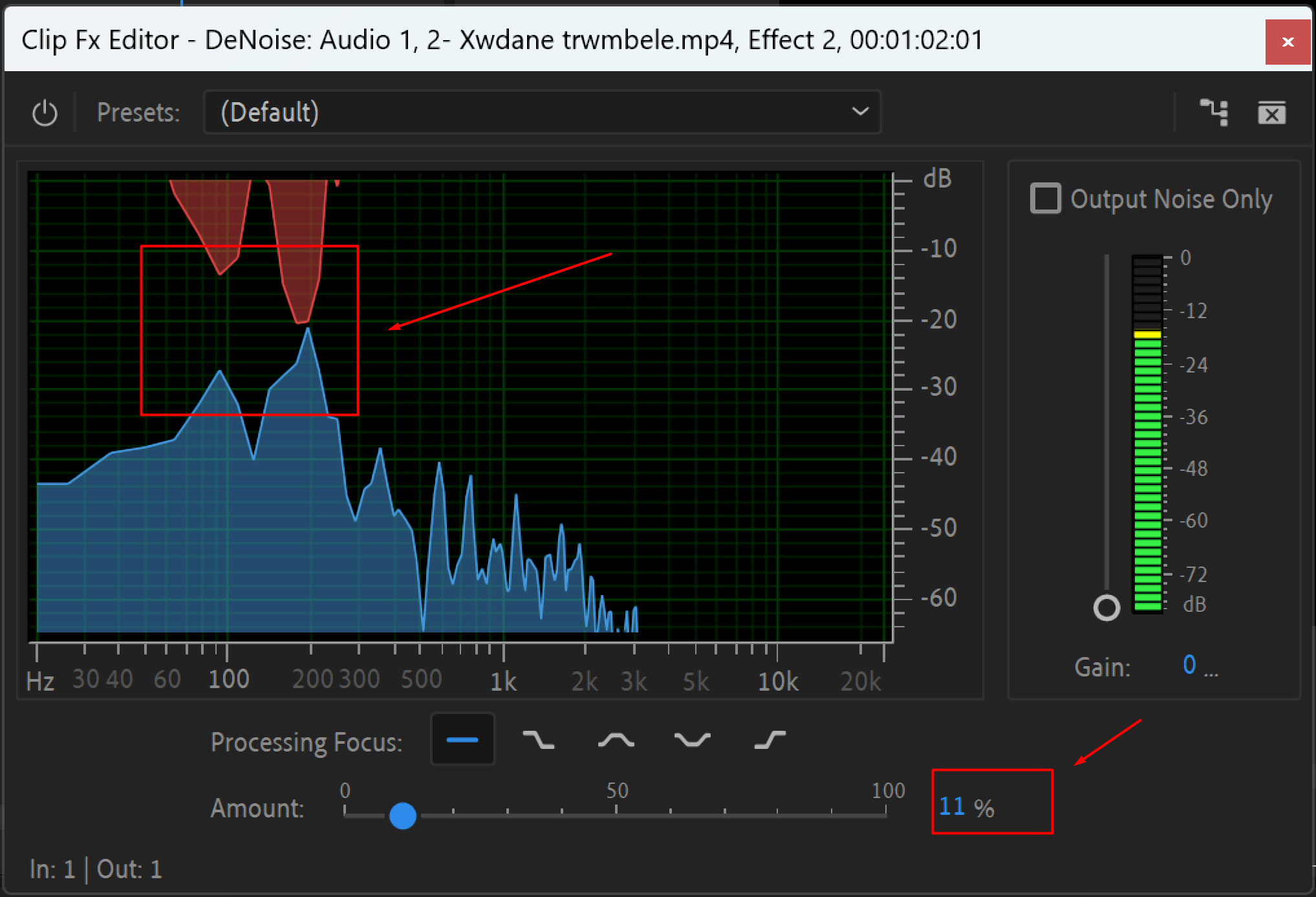Open the channel map routing editor icon
This screenshot has width=1316, height=897.
click(1214, 113)
